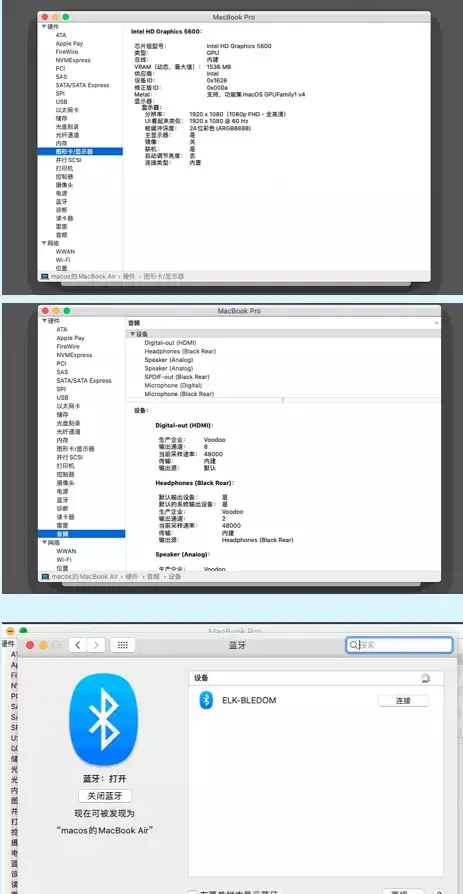Open 雷雳 in the Audio window sidebar
463x894 pixels.
[62, 525]
